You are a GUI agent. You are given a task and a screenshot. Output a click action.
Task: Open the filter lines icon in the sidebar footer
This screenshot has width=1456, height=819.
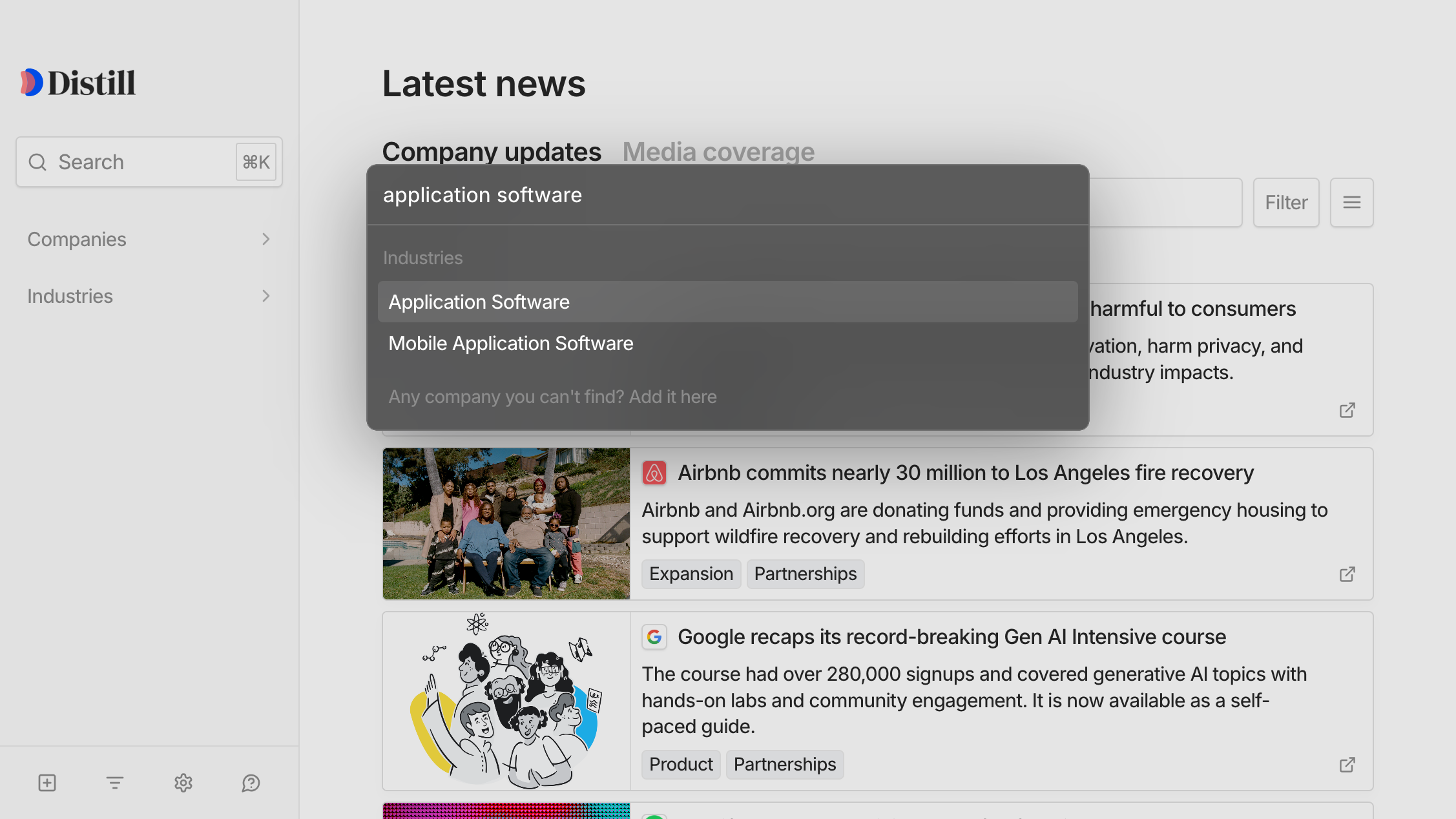pos(115,783)
